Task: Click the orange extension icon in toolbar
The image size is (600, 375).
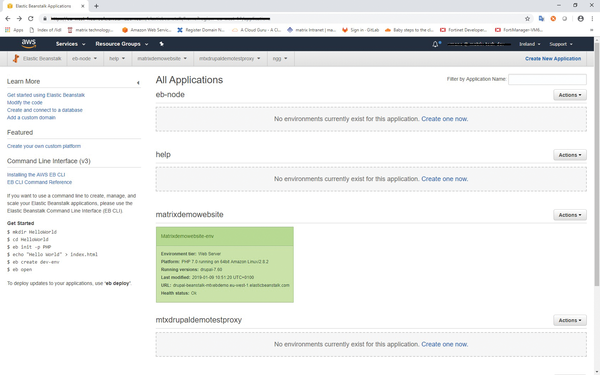Action: pos(553,18)
